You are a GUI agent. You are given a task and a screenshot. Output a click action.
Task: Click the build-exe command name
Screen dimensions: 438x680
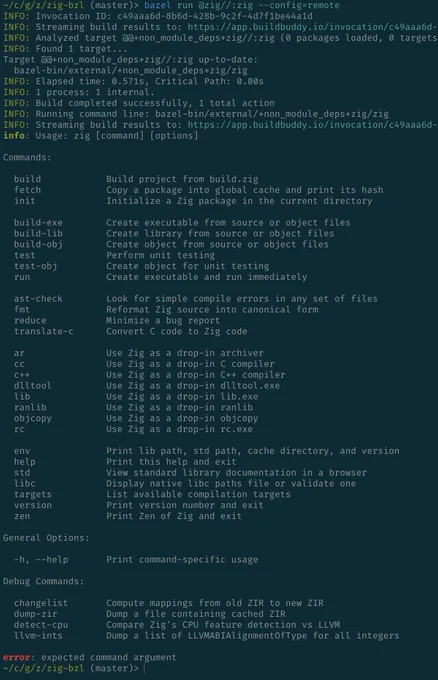pos(38,222)
